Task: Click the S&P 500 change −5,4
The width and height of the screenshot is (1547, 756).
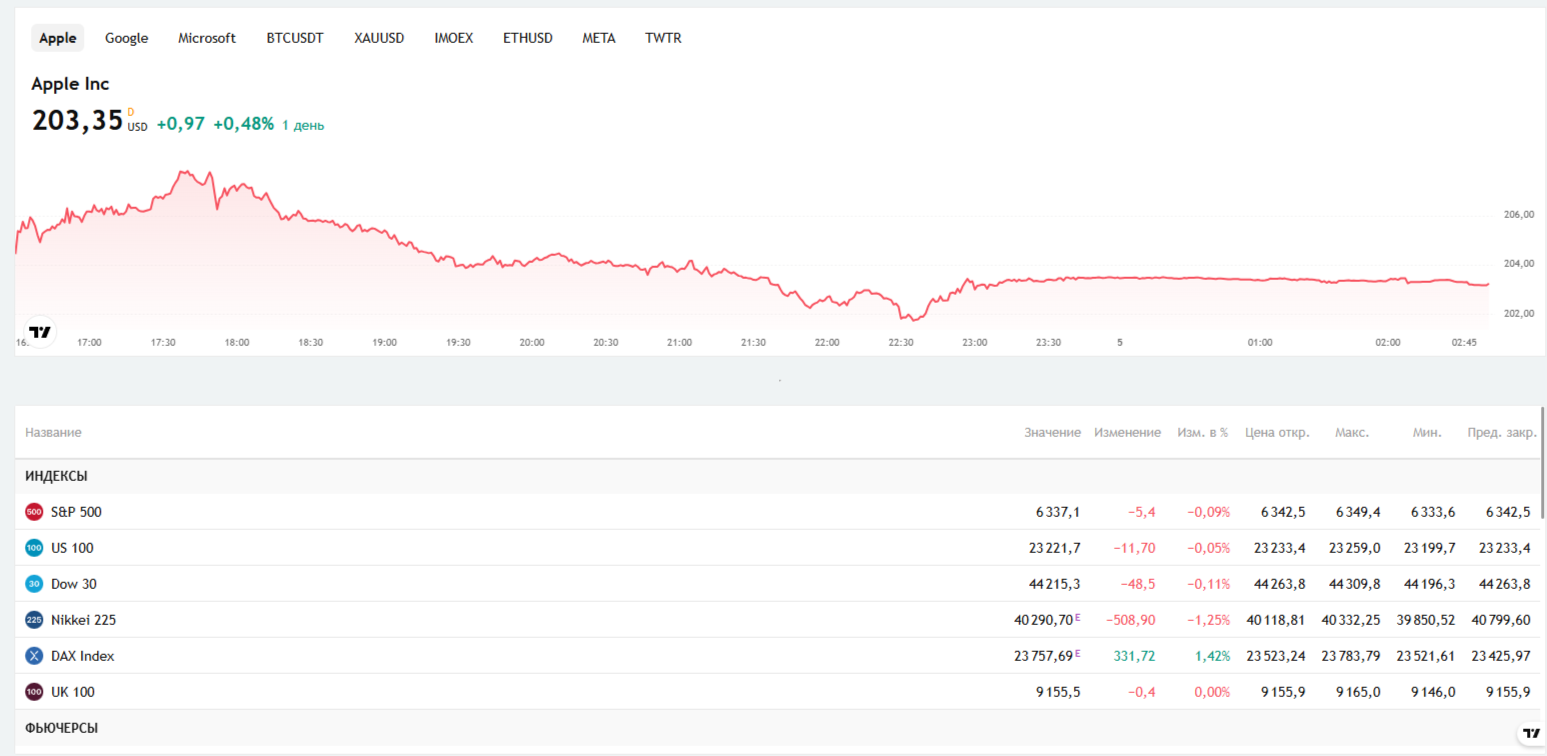Action: (1141, 512)
